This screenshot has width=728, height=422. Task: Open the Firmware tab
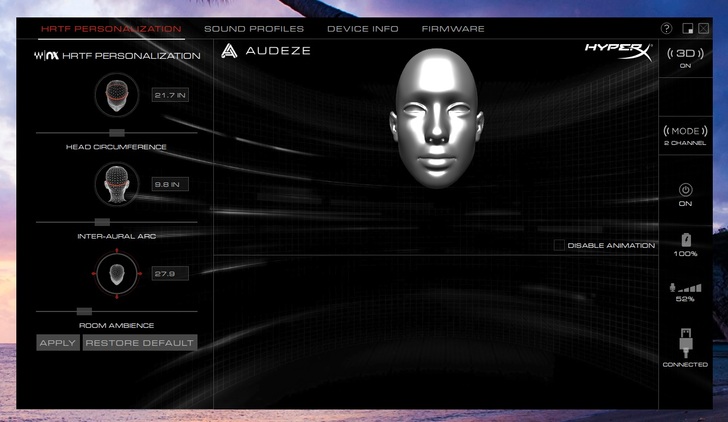453,29
